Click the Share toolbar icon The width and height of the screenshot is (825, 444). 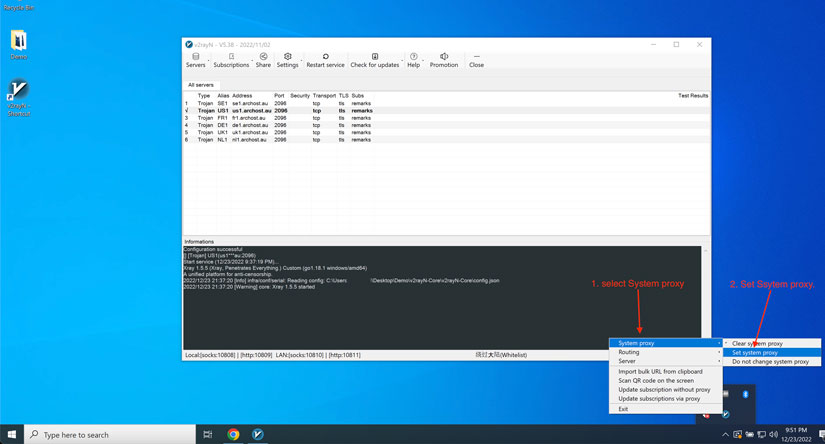click(x=263, y=60)
